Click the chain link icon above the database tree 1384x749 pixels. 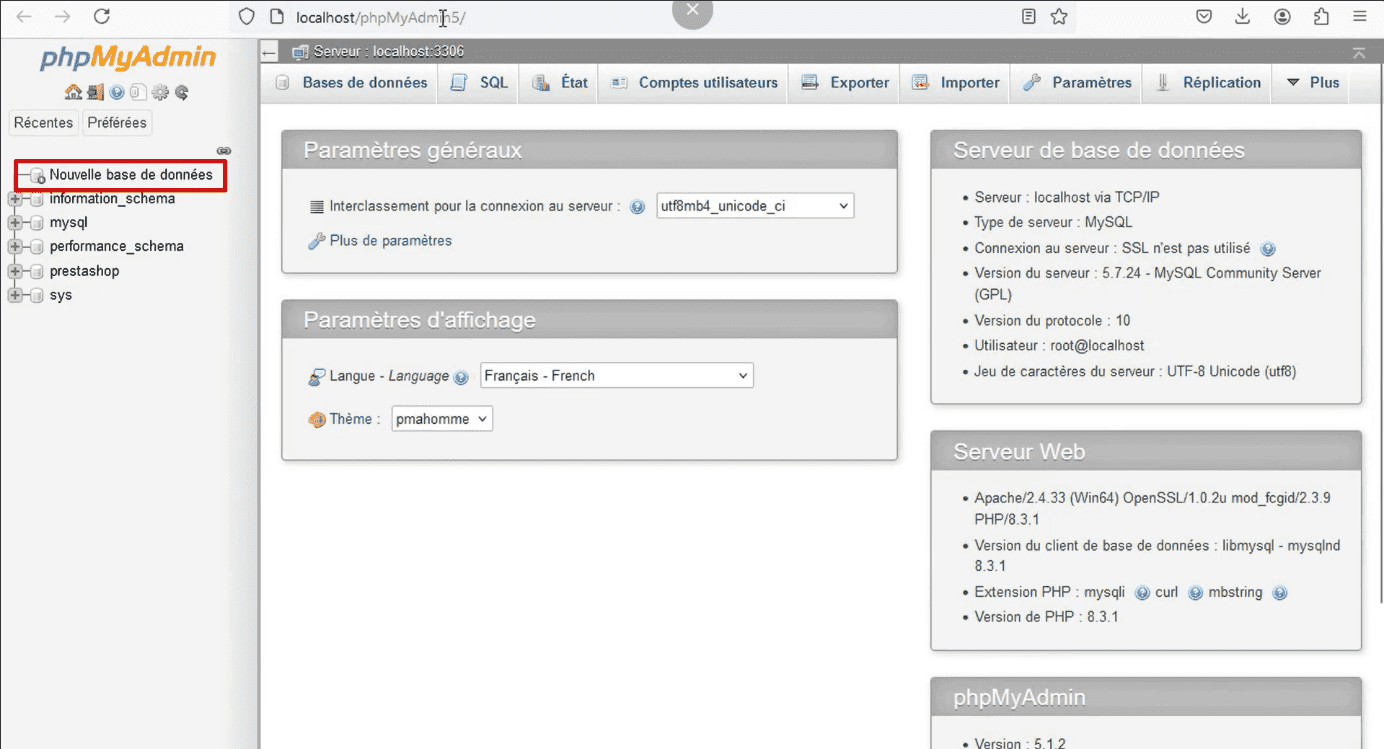click(224, 151)
